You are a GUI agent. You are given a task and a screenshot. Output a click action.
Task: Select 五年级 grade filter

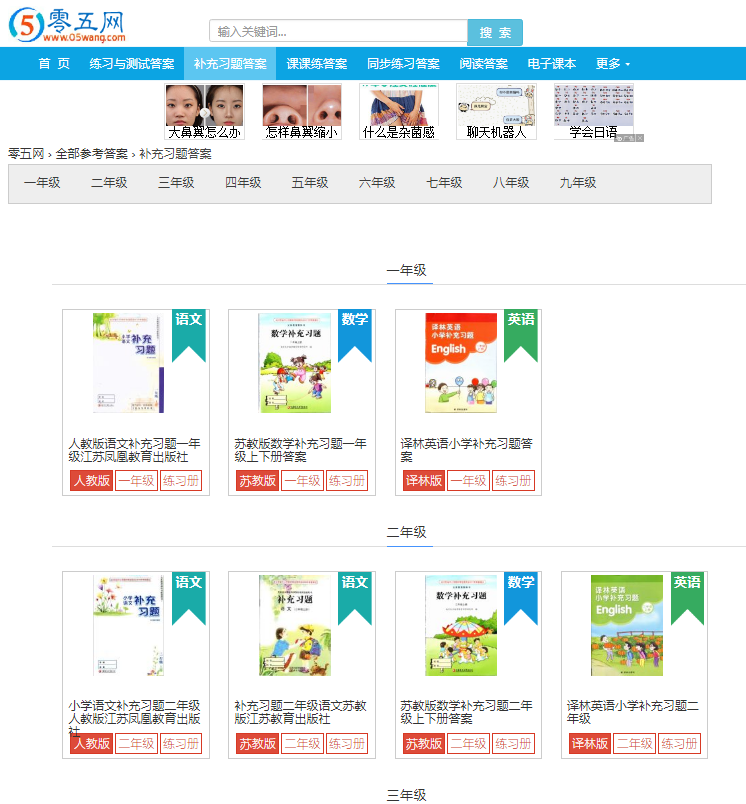[310, 183]
